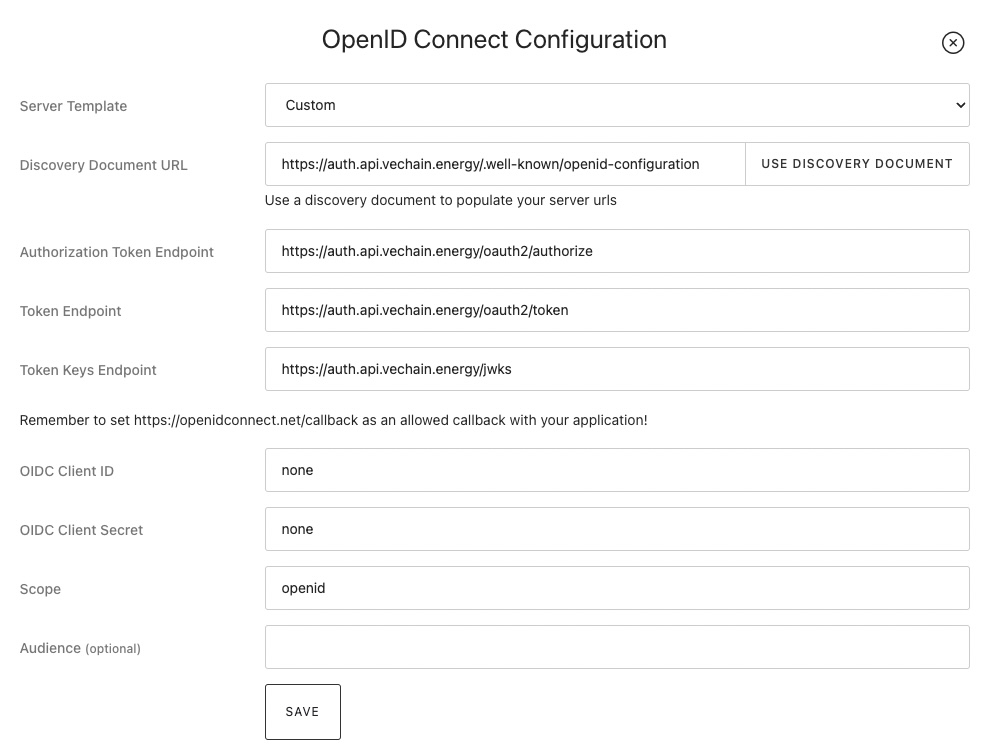This screenshot has width=986, height=750.
Task: Click the Scope label text
Action: (x=40, y=589)
